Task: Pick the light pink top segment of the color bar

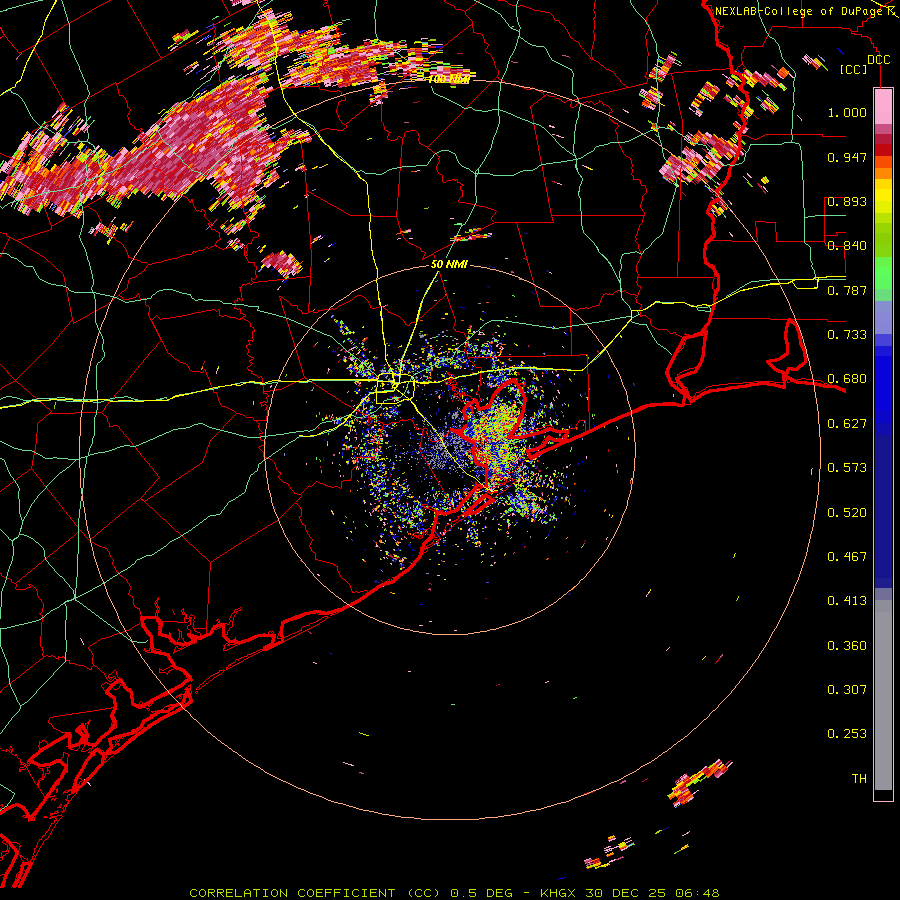Action: click(x=883, y=107)
